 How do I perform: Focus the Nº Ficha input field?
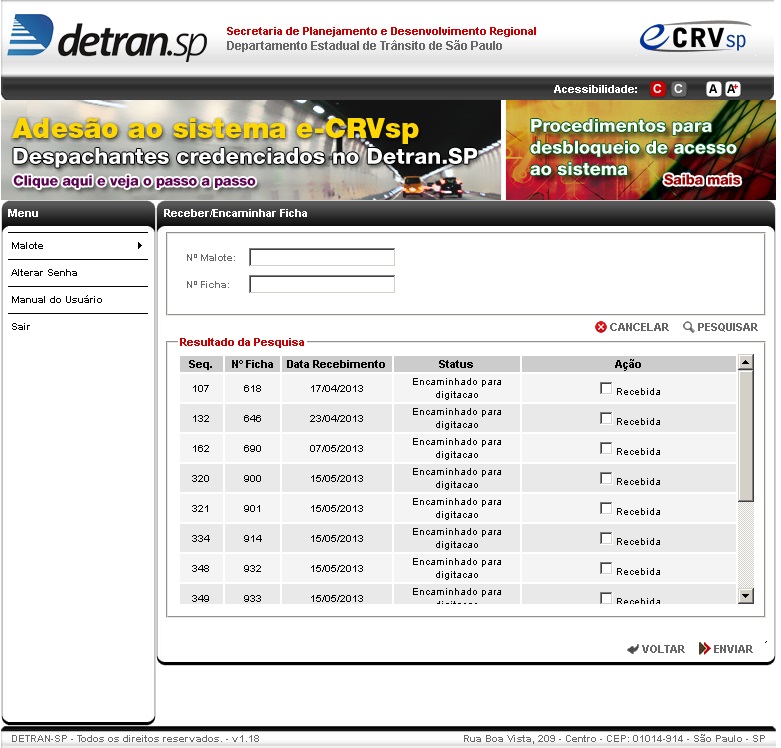tap(322, 284)
